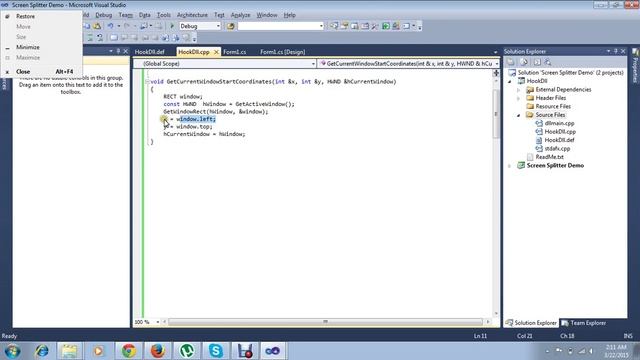Click the Toolbox wrench toolbar icon
640x360 pixels.
pyautogui.click(x=375, y=26)
